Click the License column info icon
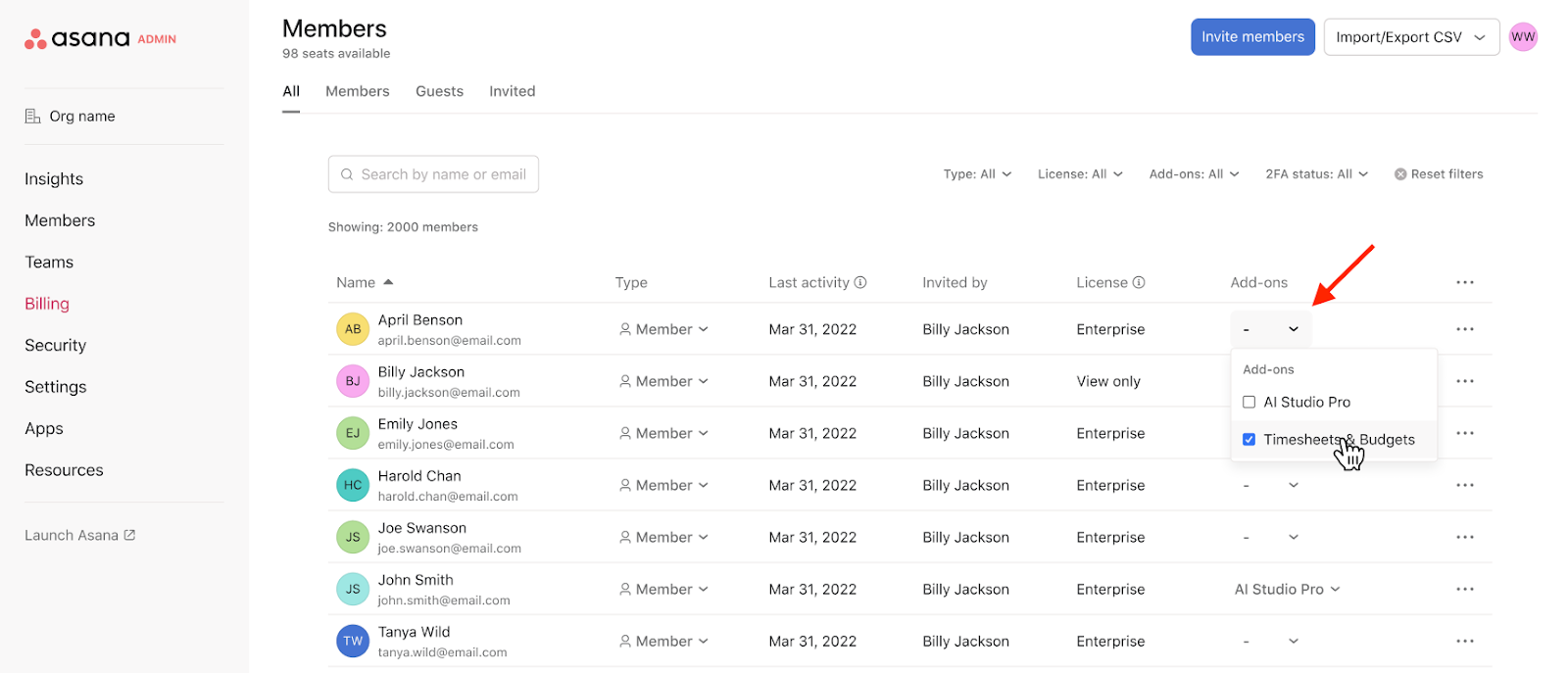 (1139, 282)
